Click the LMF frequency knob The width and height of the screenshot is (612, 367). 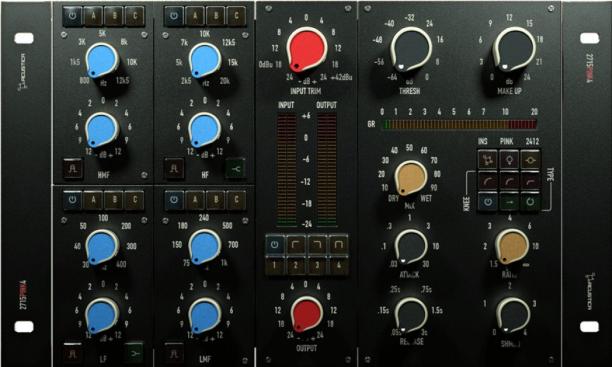pyautogui.click(x=205, y=247)
